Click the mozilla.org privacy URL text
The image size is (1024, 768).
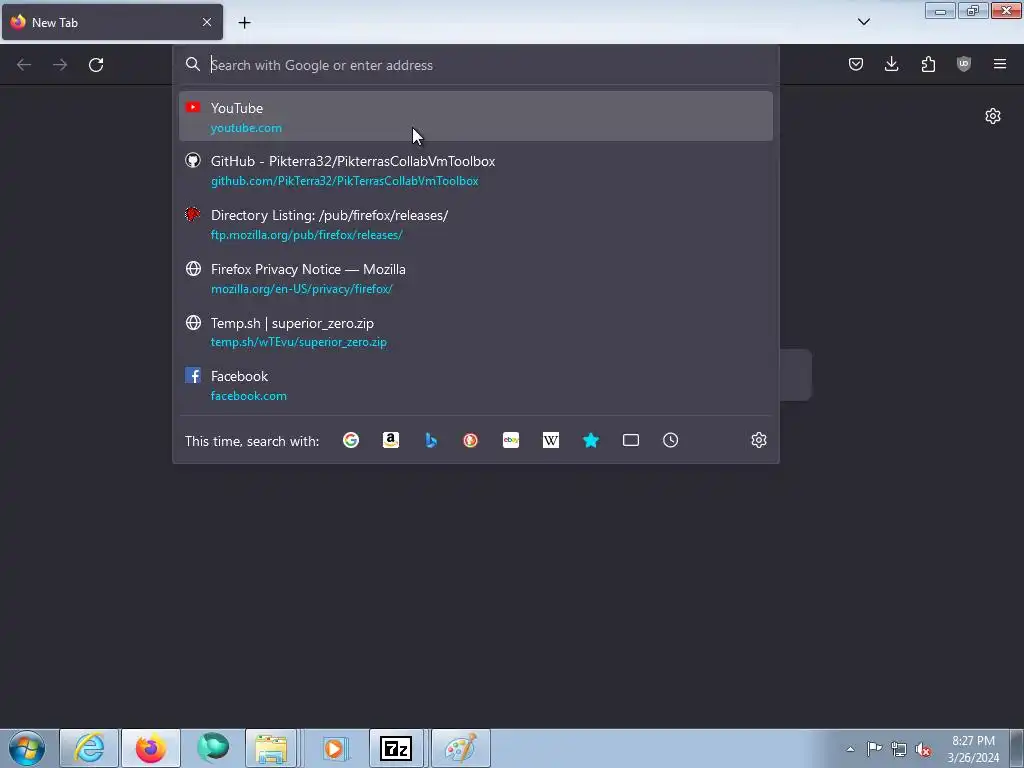click(301, 289)
